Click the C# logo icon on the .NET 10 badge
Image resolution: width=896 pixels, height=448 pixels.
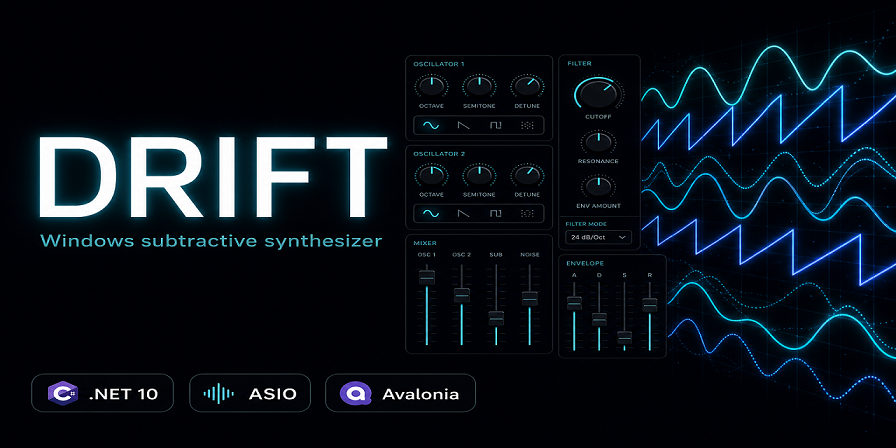click(63, 393)
